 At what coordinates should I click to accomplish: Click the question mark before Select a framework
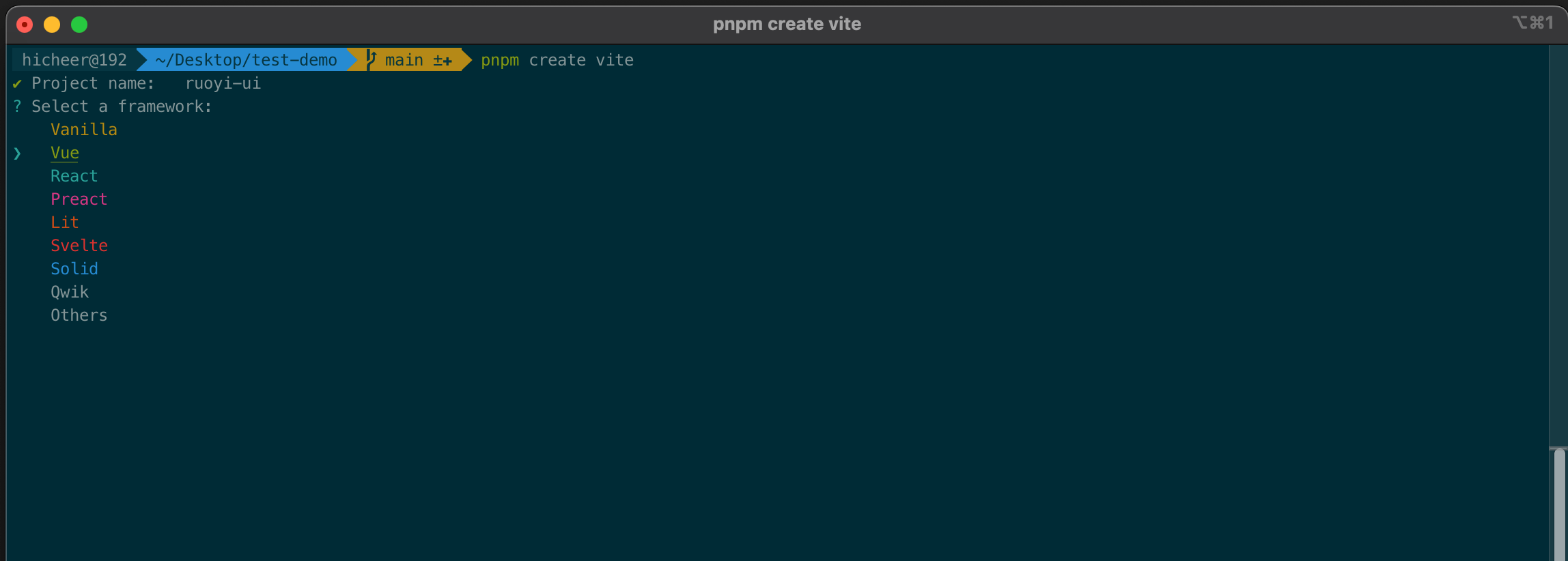(x=17, y=106)
